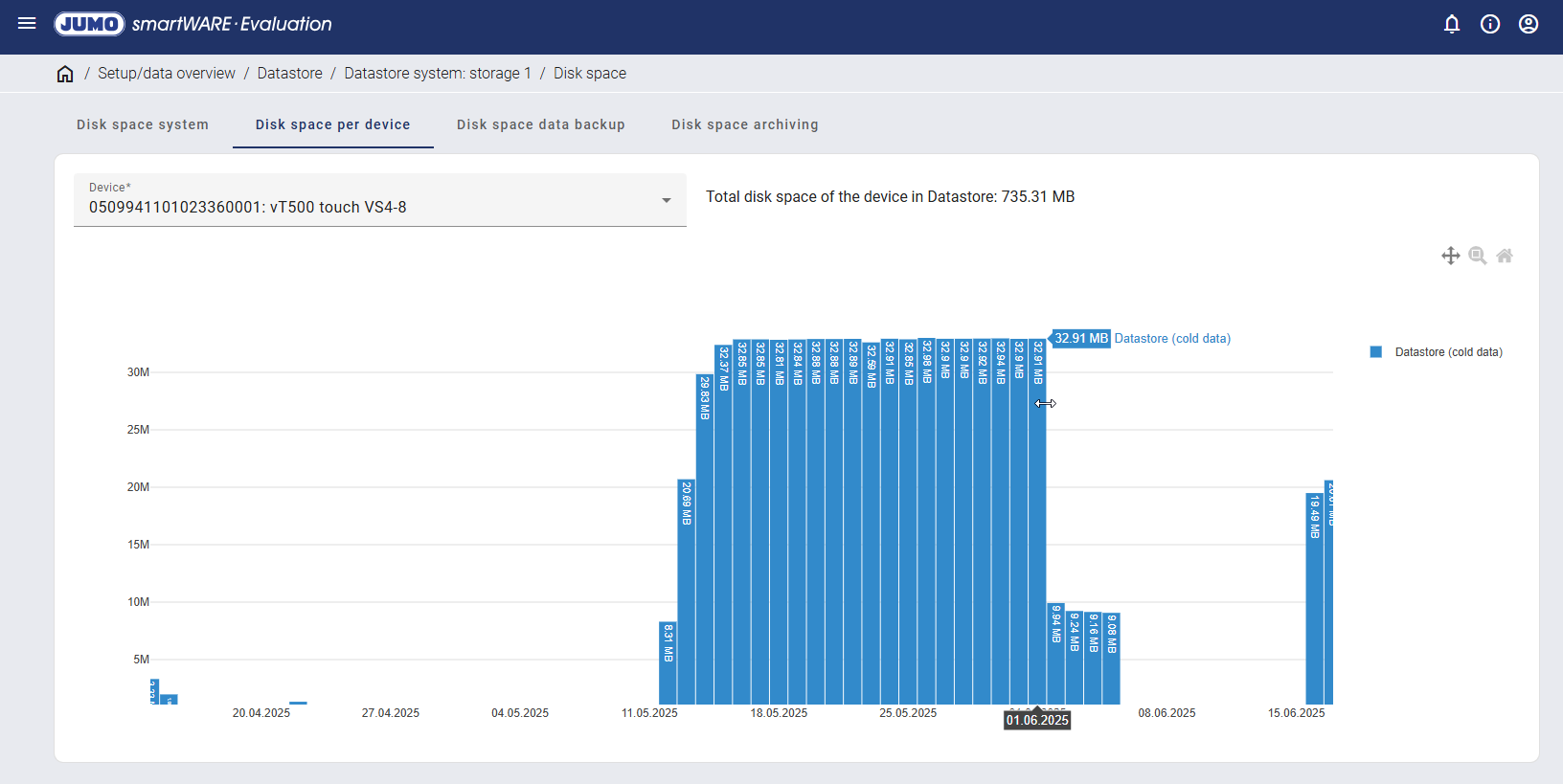This screenshot has width=1563, height=784.
Task: Click the blue Datastore legend color square
Action: (x=1376, y=352)
